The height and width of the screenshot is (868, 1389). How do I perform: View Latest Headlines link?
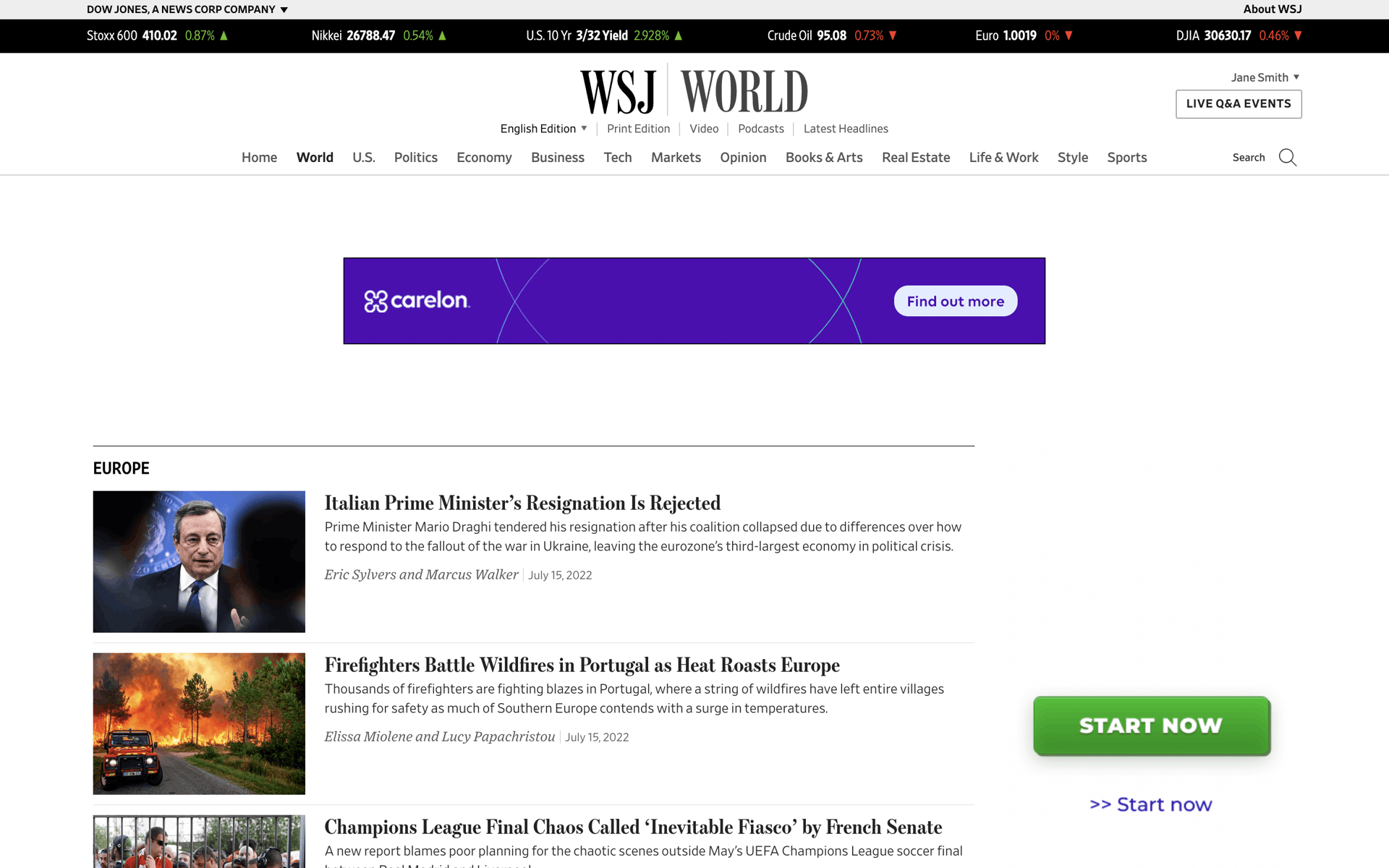(x=846, y=129)
